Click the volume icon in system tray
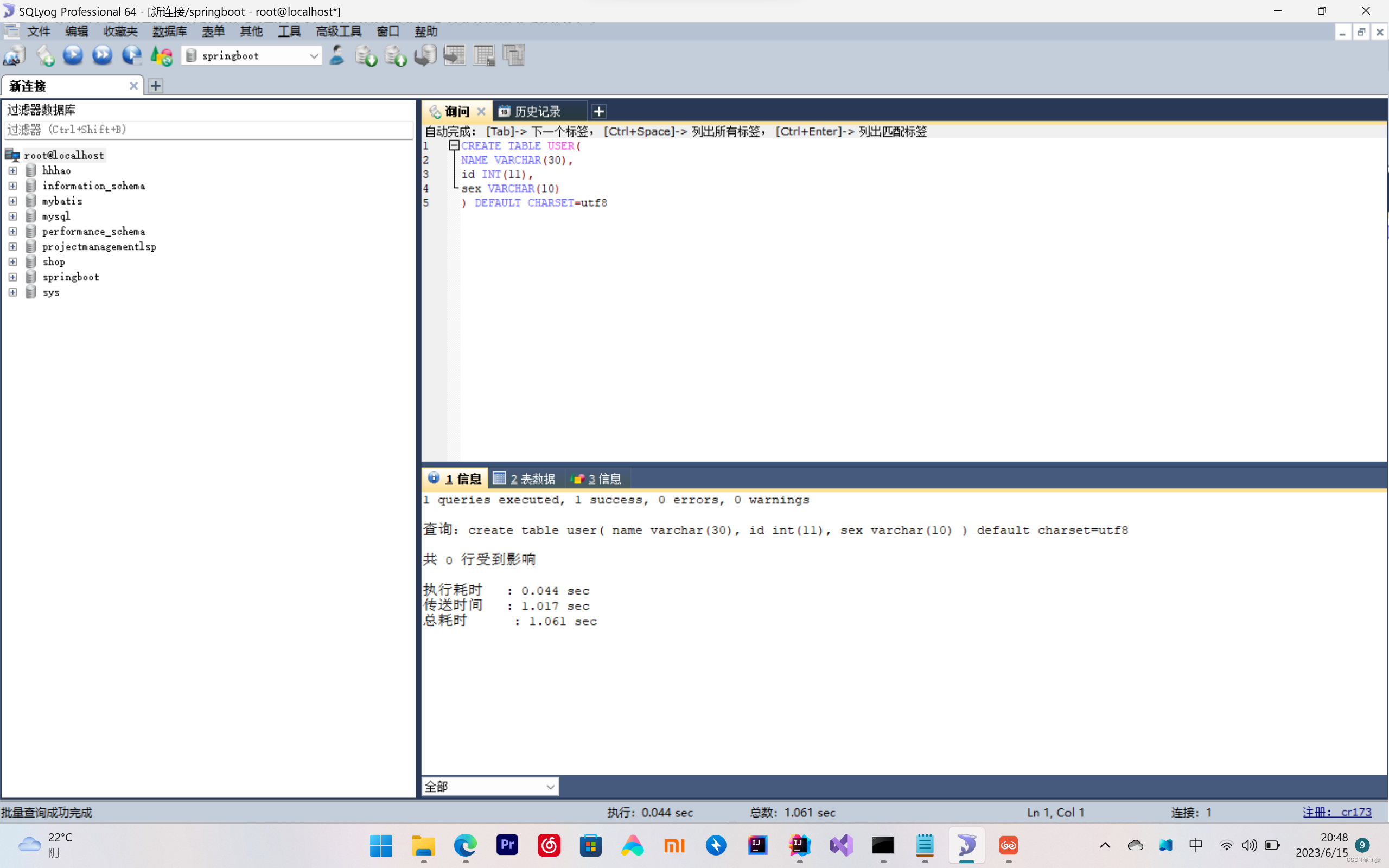 pyautogui.click(x=1249, y=845)
